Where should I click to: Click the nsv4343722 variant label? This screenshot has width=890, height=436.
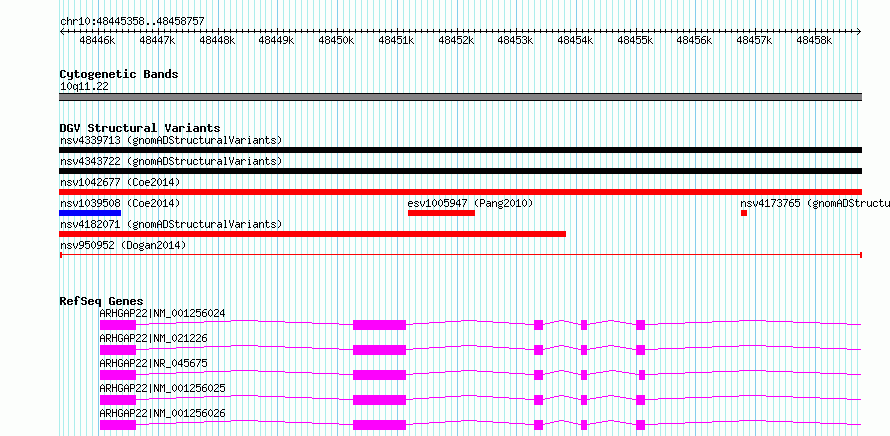(x=171, y=161)
